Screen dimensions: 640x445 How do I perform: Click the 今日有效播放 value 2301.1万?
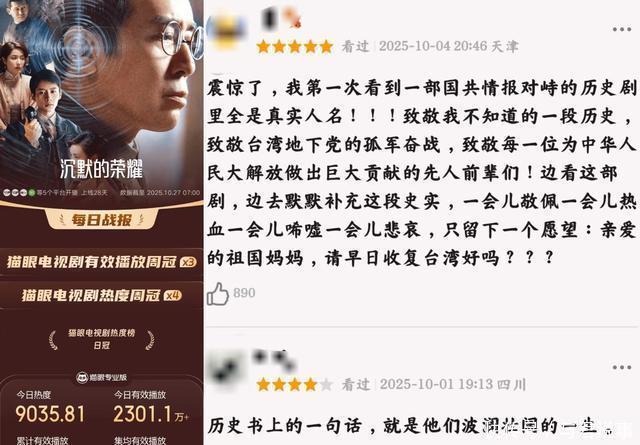151,414
